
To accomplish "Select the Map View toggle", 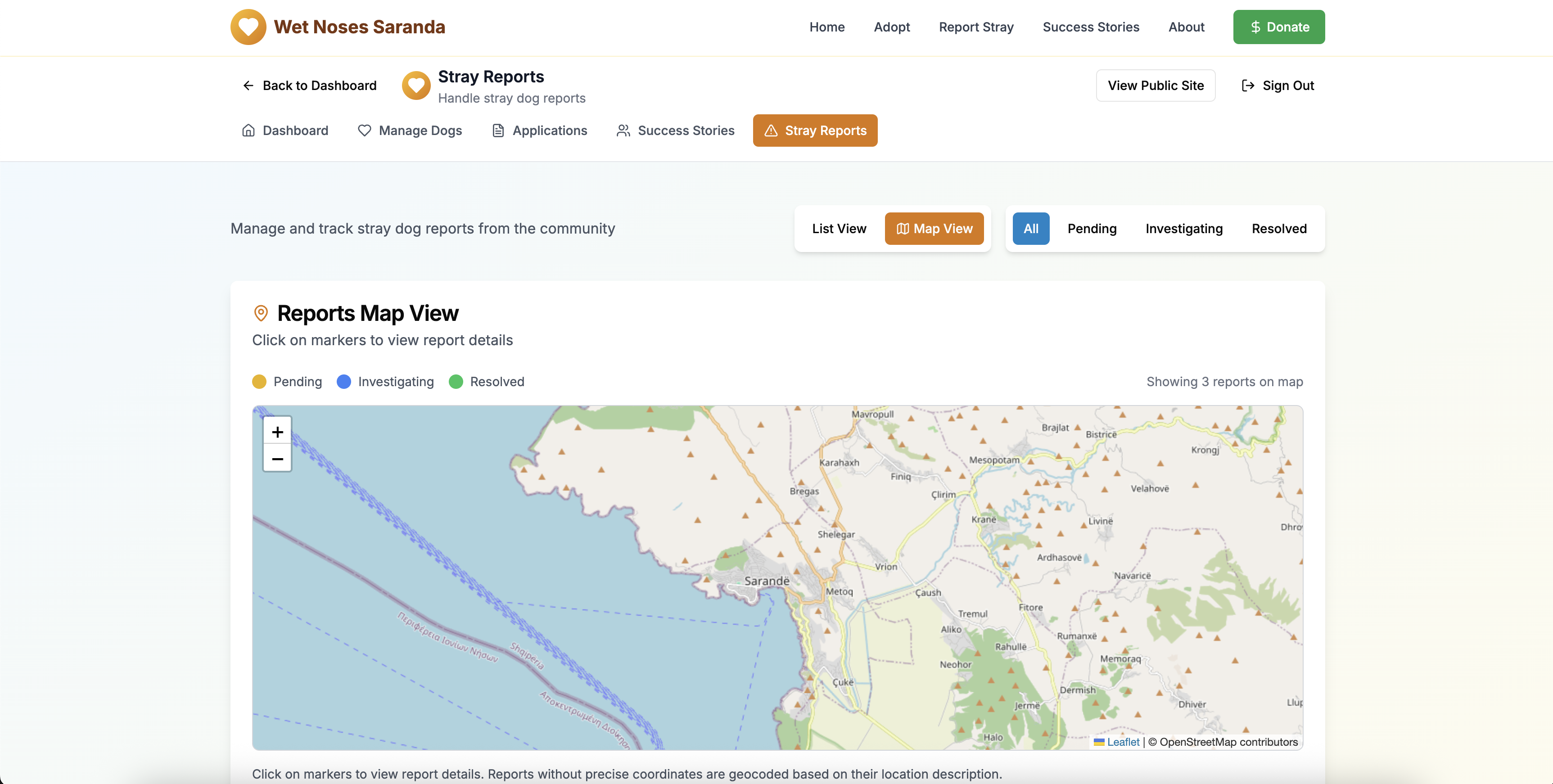I will click(934, 228).
